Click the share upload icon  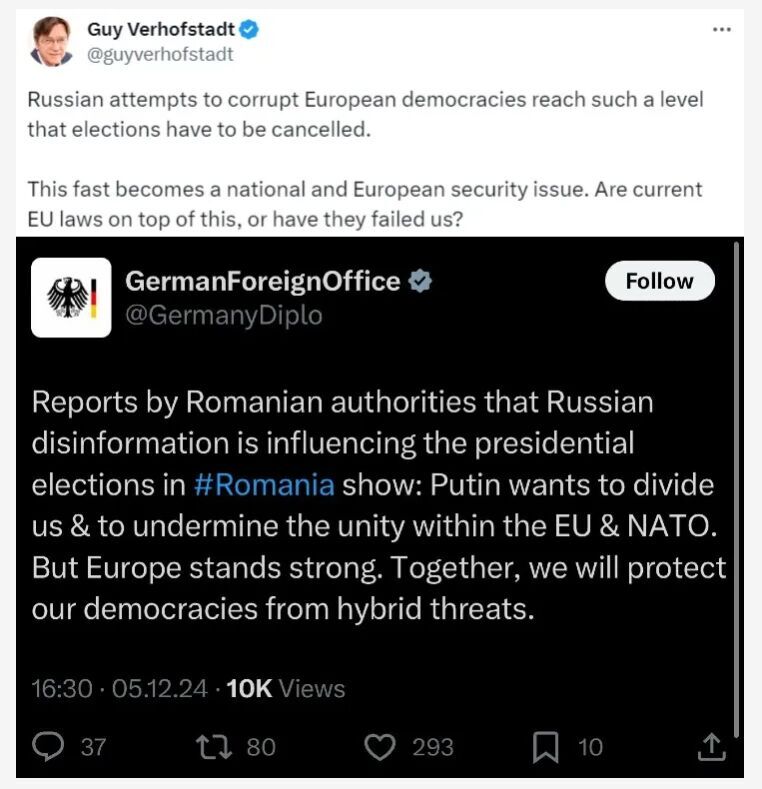click(710, 746)
